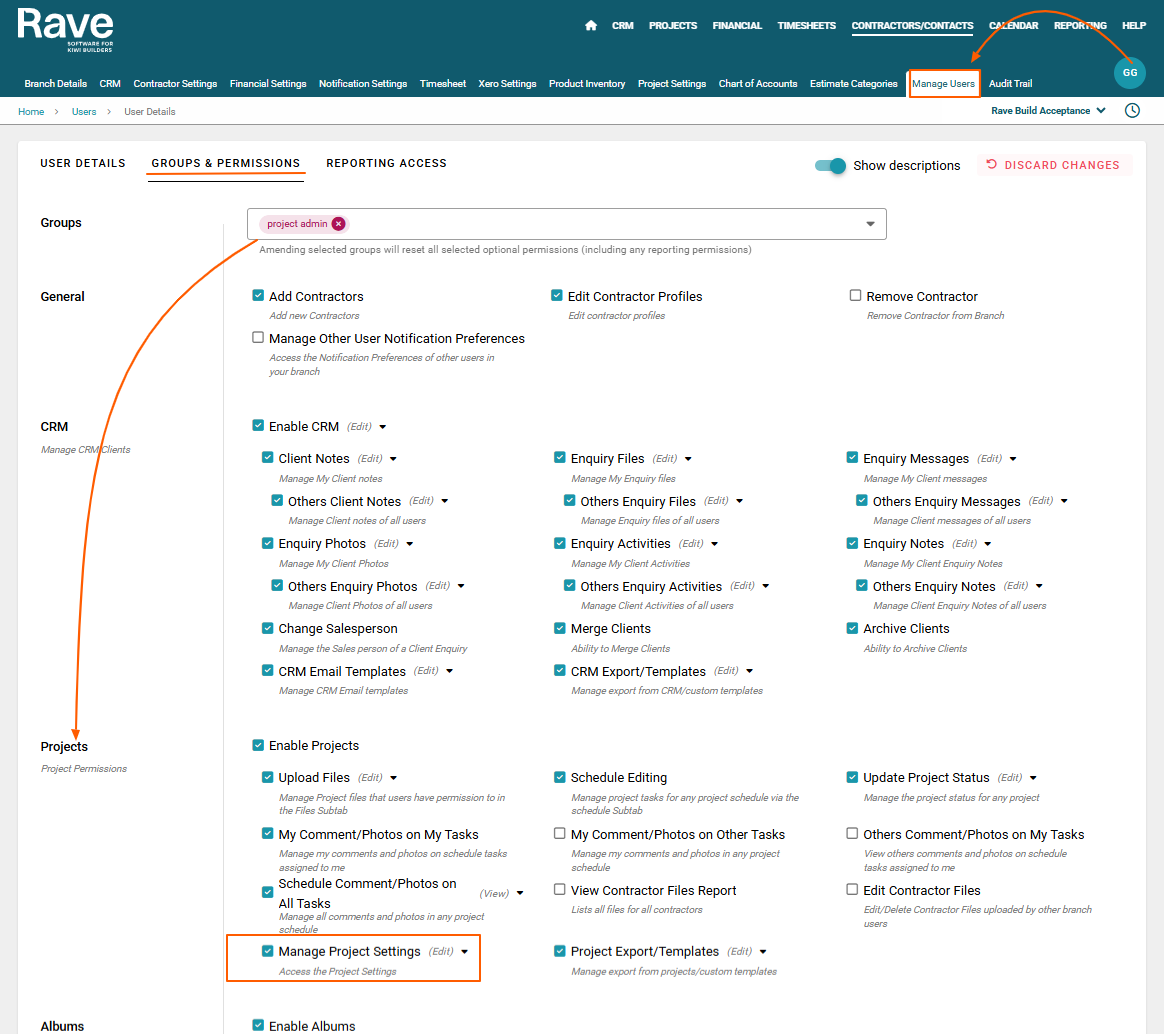Open Projects in top navigation
Viewport: 1164px width, 1034px height.
point(673,26)
